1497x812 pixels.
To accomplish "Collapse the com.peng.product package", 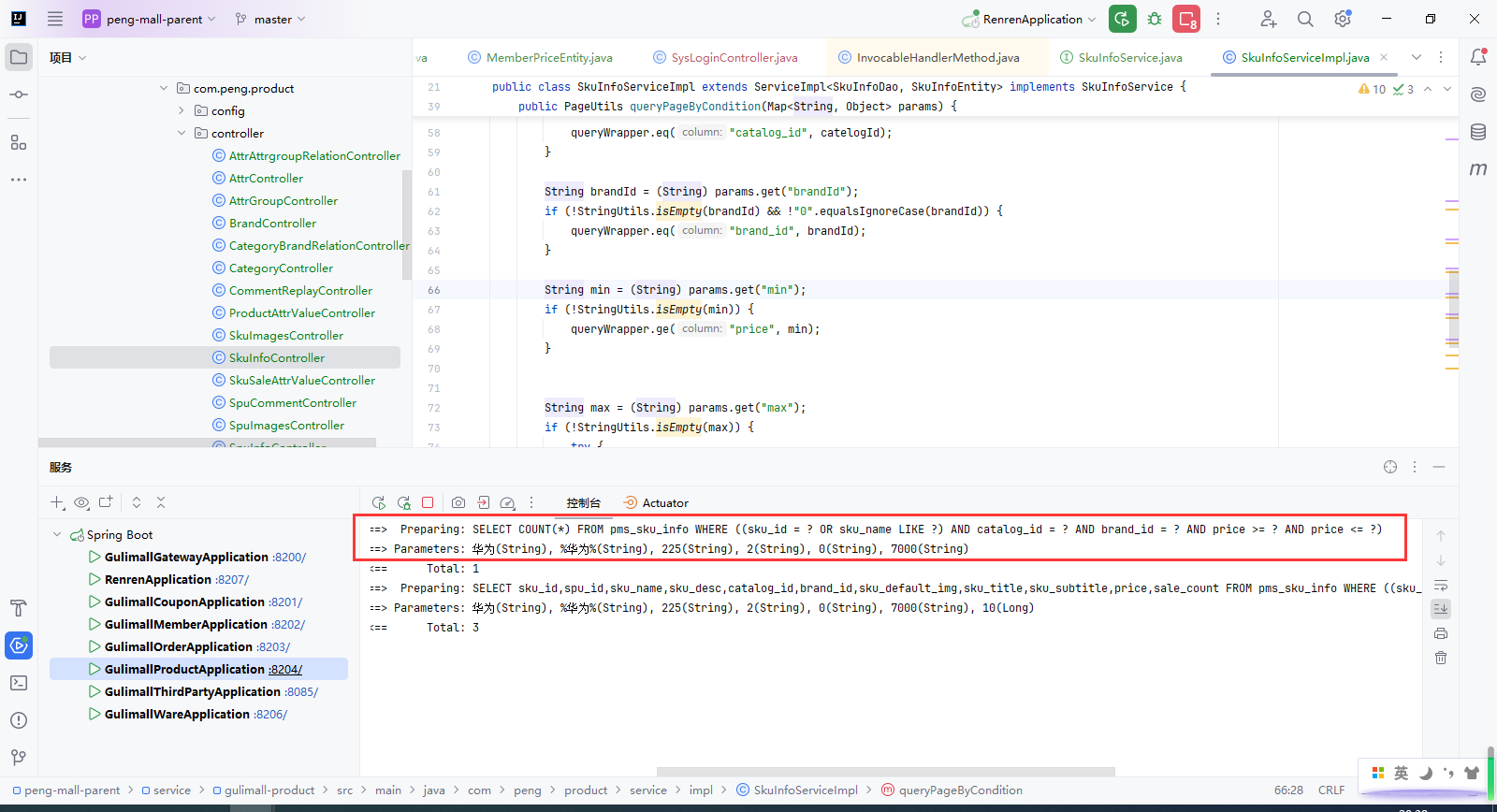I will [164, 88].
